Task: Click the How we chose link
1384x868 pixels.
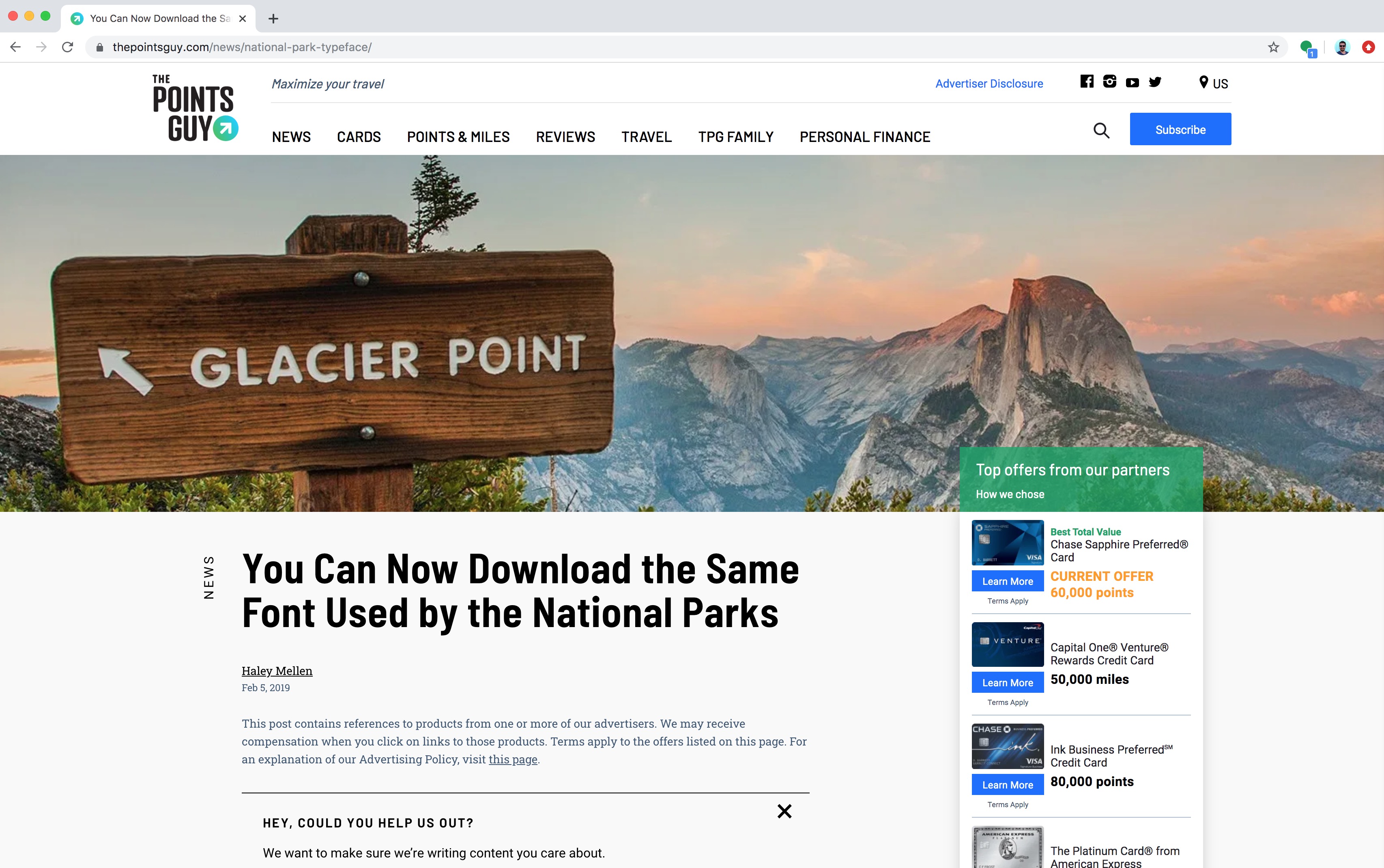Action: 1010,494
